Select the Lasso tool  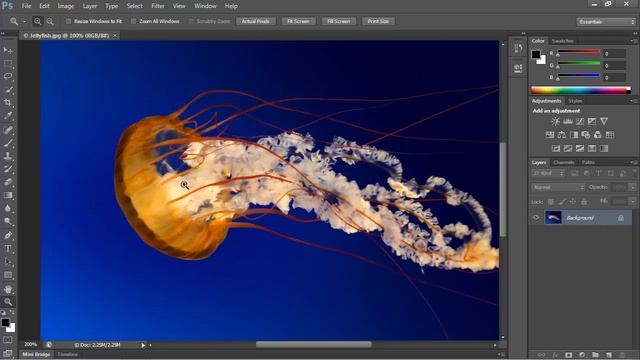(8, 76)
